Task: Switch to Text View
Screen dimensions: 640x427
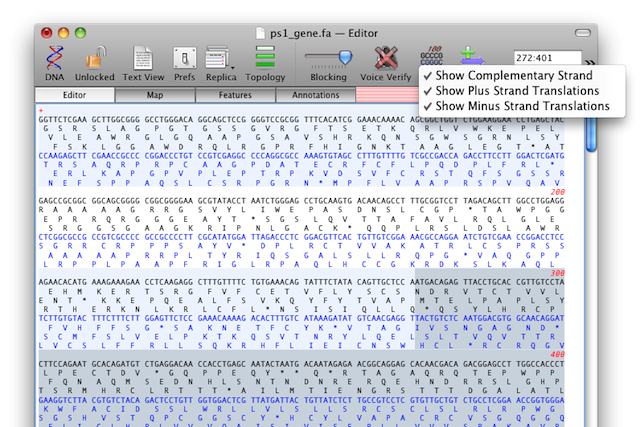Action: (x=143, y=59)
